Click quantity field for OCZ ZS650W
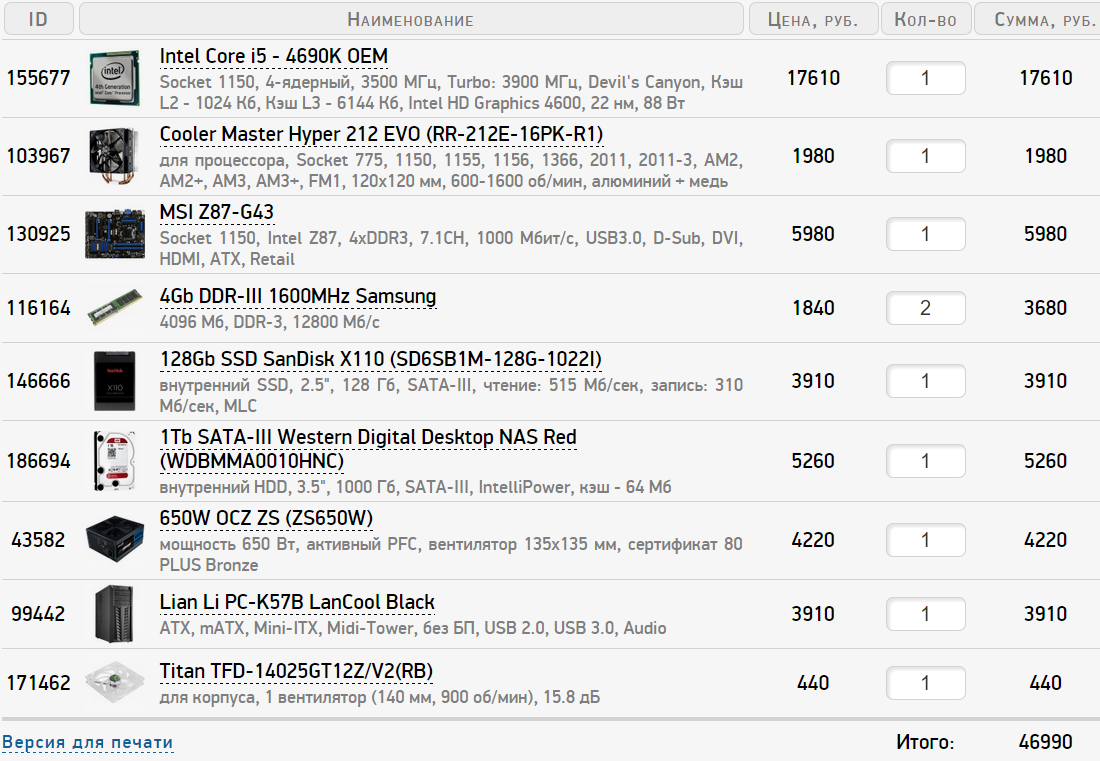Image resolution: width=1100 pixels, height=761 pixels. [x=925, y=540]
